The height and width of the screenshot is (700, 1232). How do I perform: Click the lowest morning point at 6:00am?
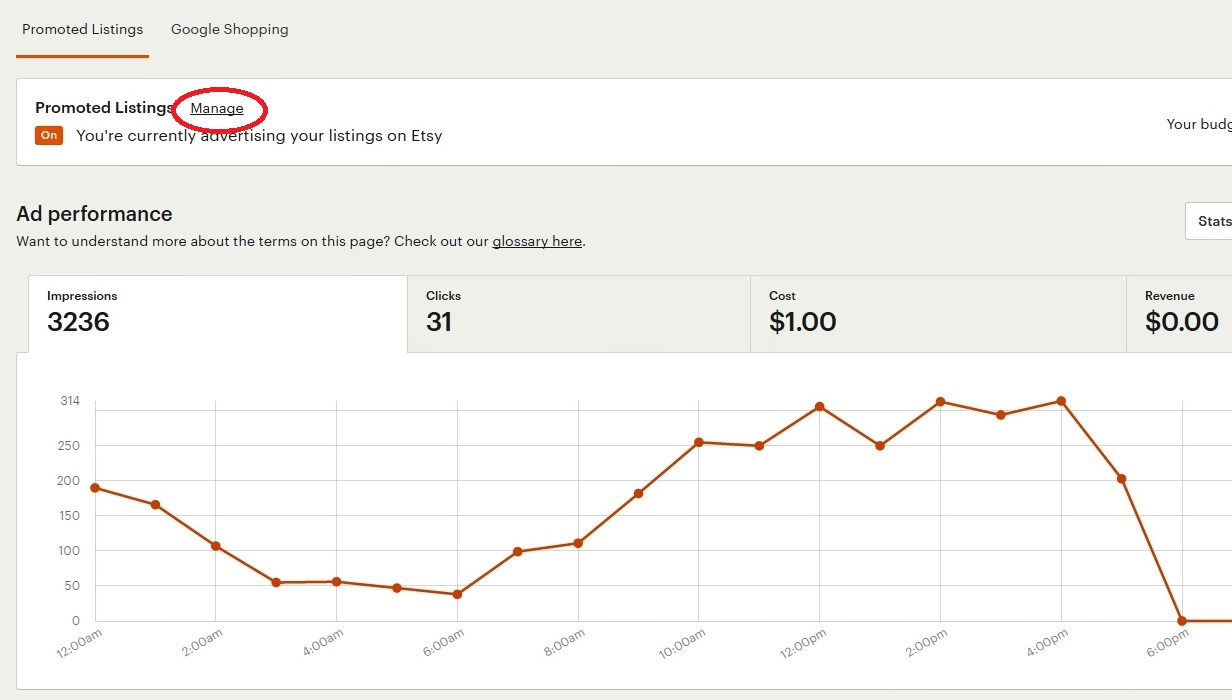click(457, 595)
